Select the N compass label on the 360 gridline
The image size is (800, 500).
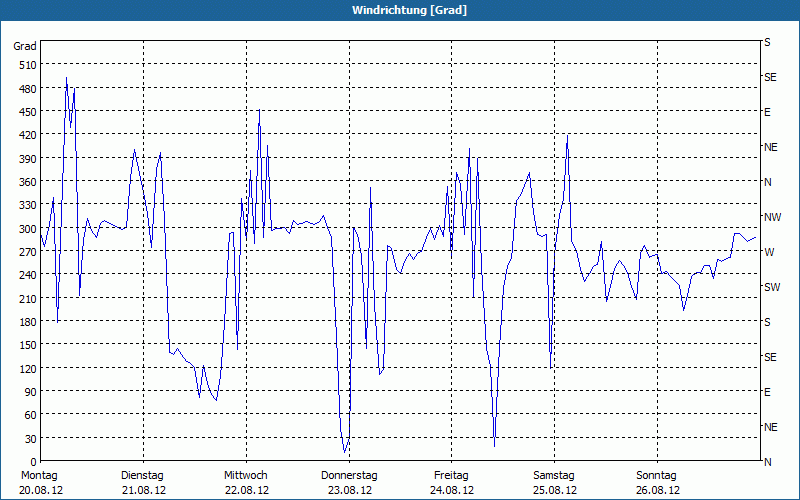pos(768,182)
